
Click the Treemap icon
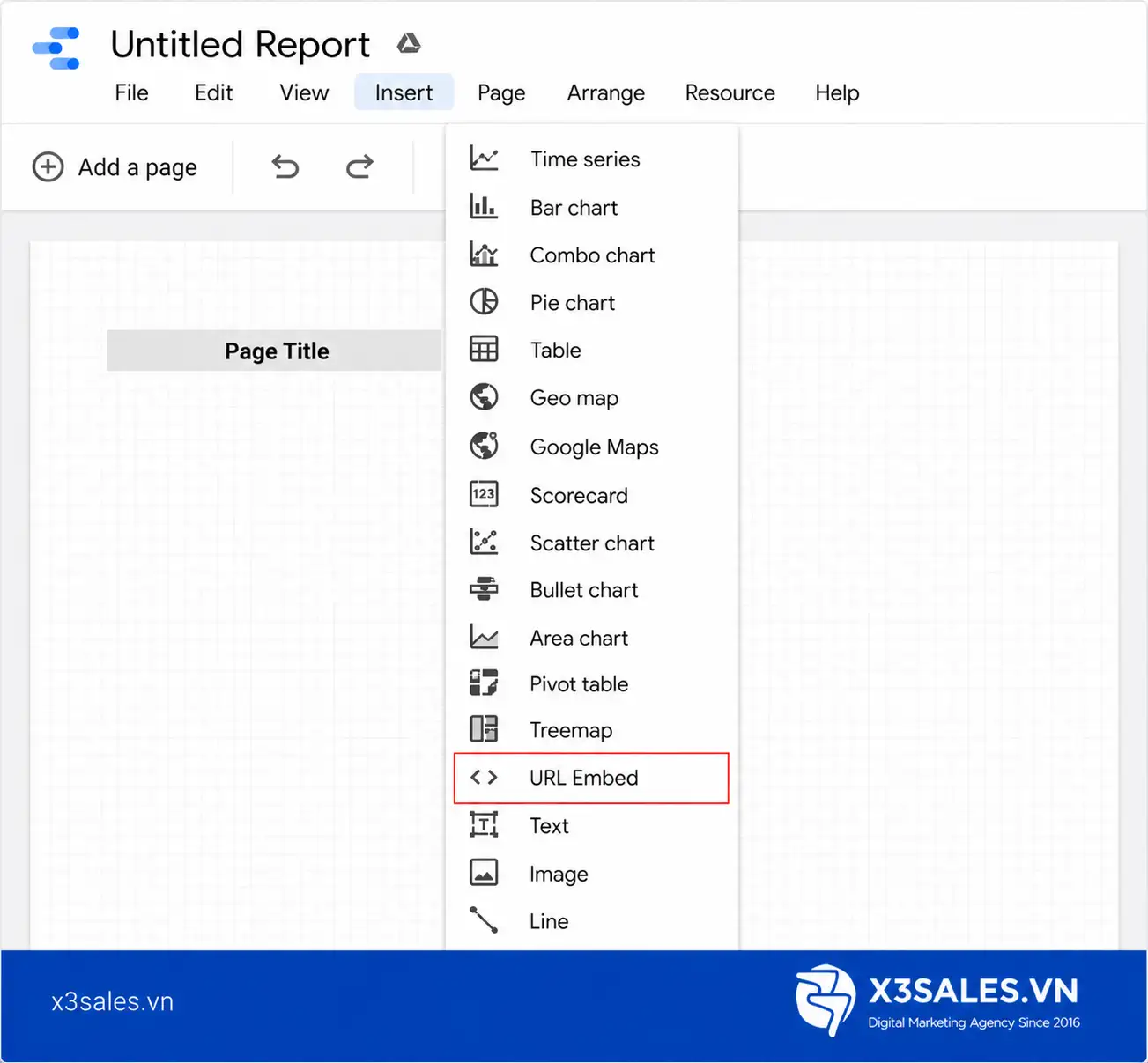click(484, 729)
